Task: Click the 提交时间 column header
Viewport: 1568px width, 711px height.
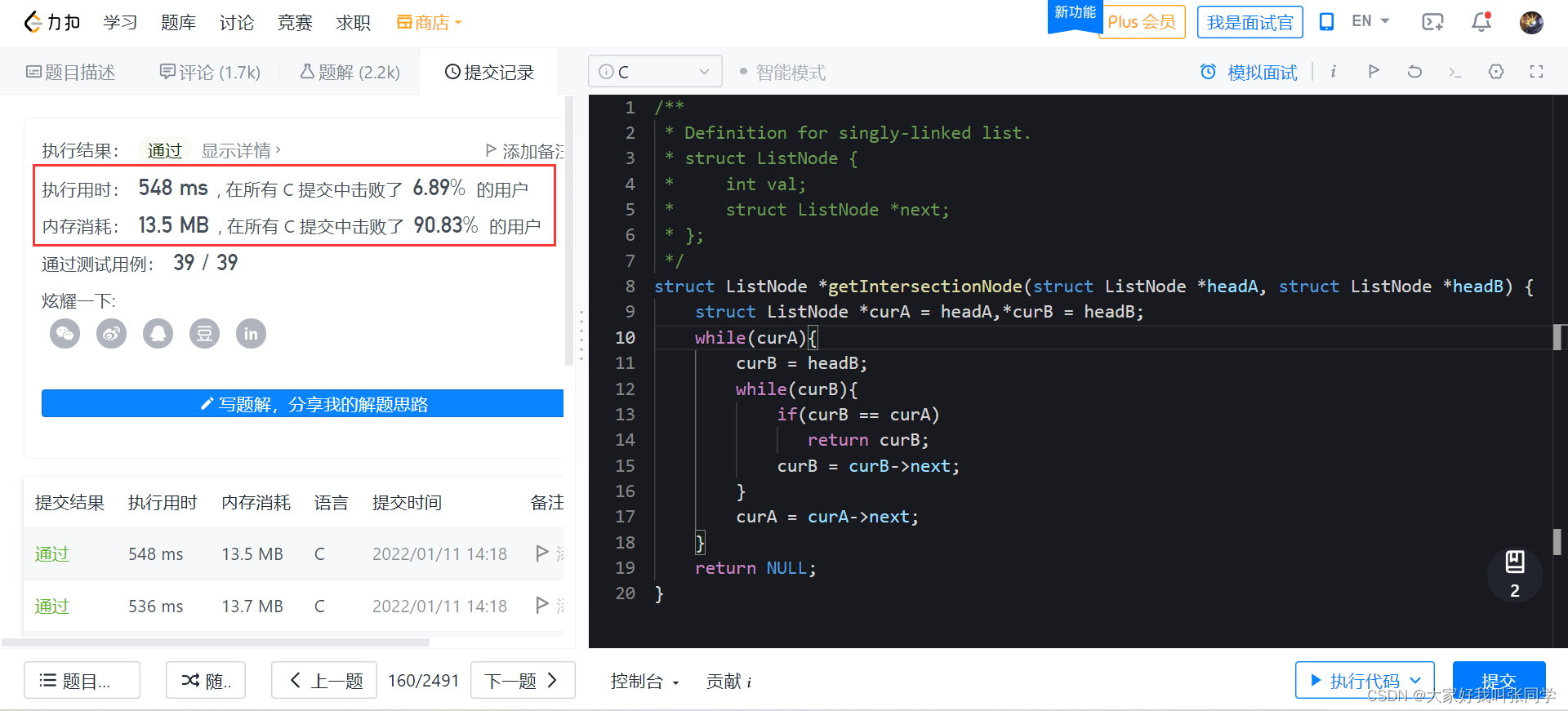Action: point(407,502)
